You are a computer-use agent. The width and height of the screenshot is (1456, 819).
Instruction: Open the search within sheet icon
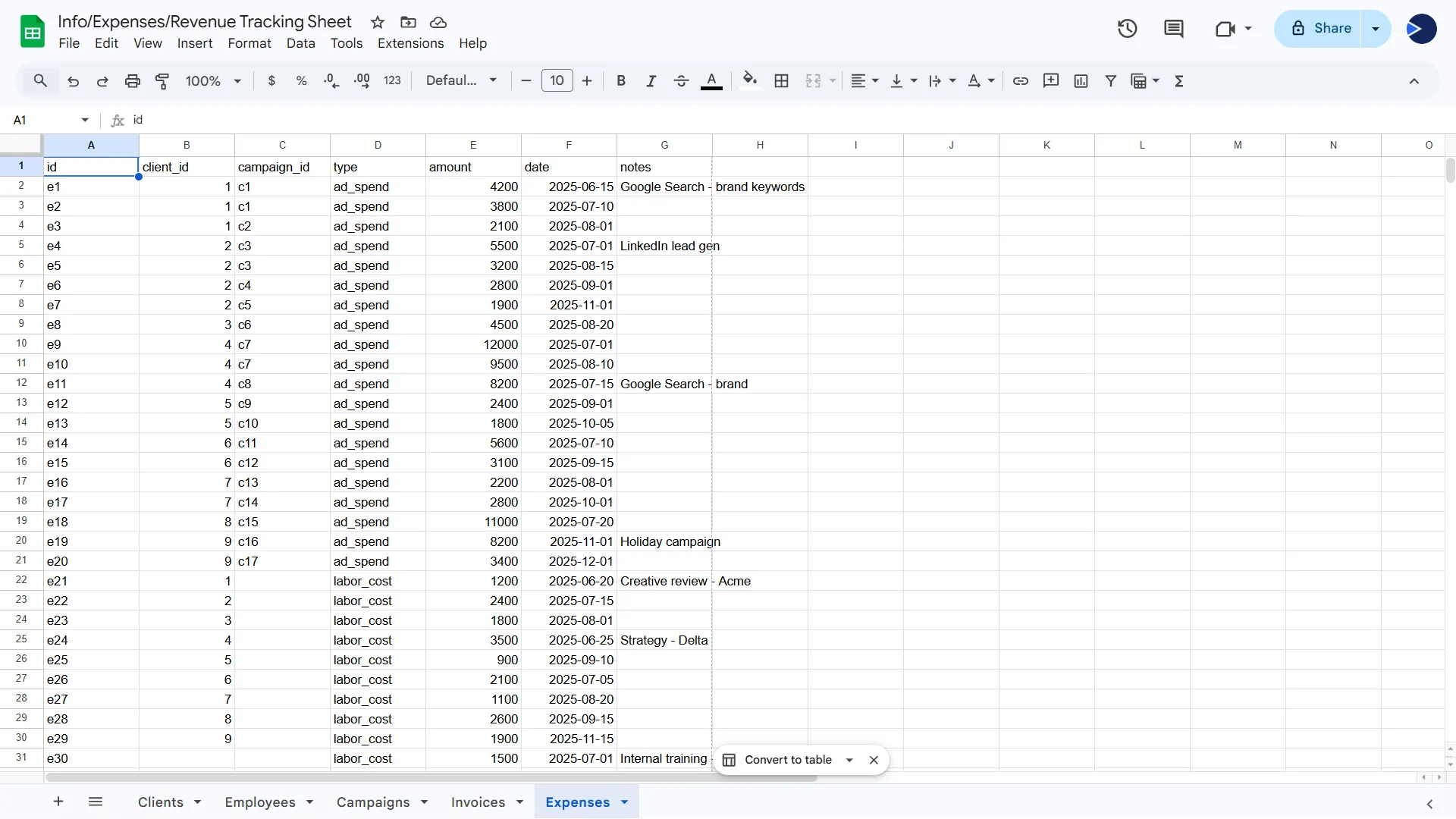click(40, 80)
